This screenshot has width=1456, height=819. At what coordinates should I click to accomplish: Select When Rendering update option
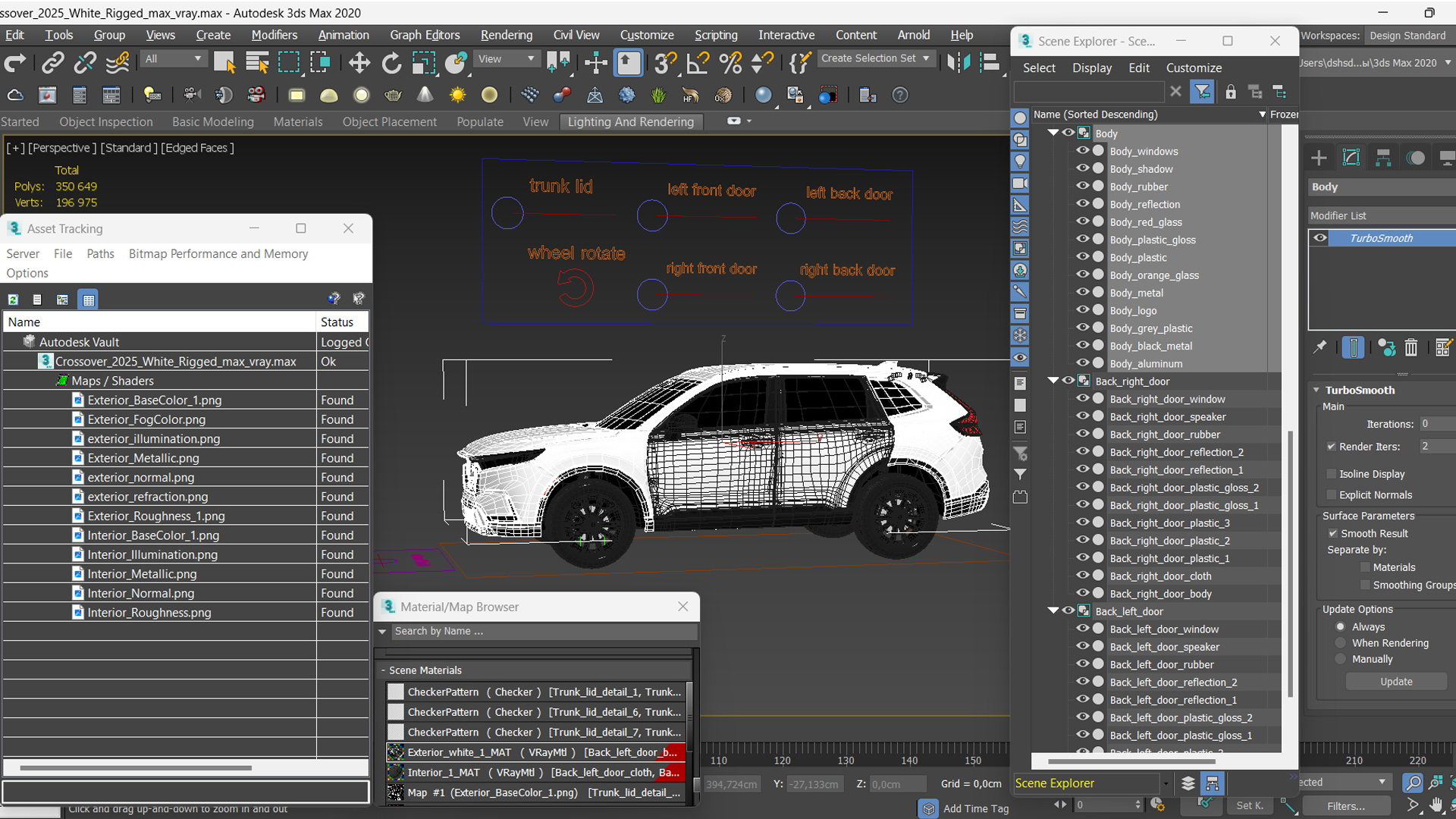(1341, 643)
